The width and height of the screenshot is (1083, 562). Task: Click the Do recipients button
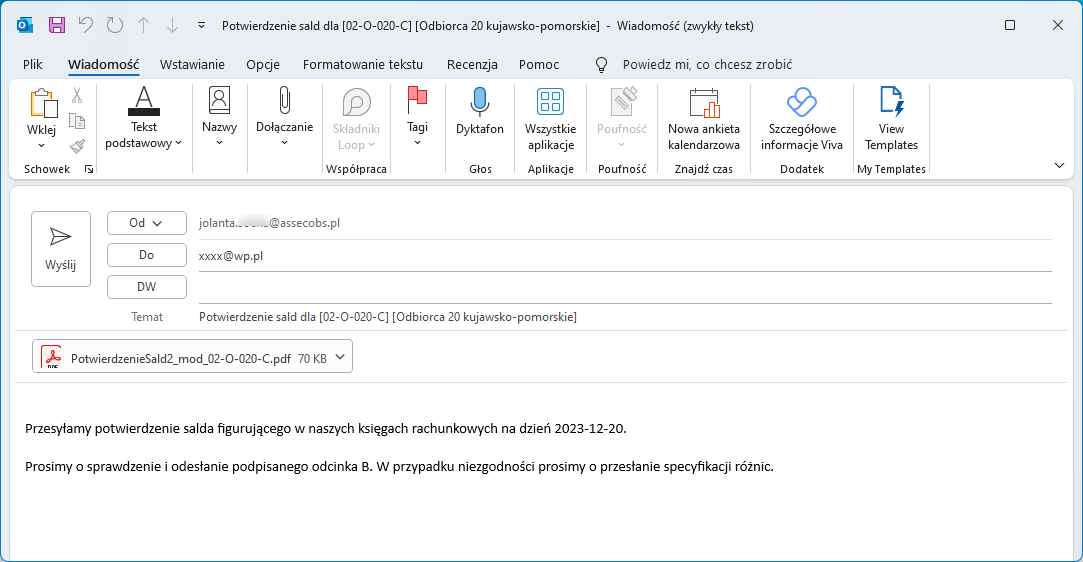[x=146, y=255]
